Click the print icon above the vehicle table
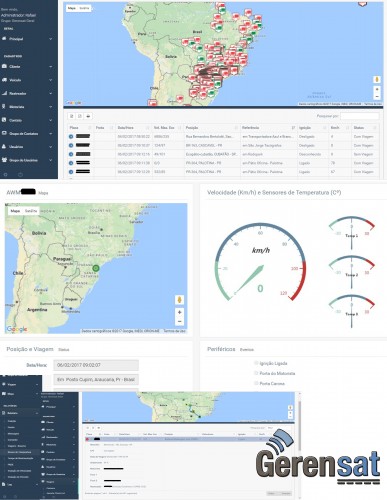 [x=88, y=116]
